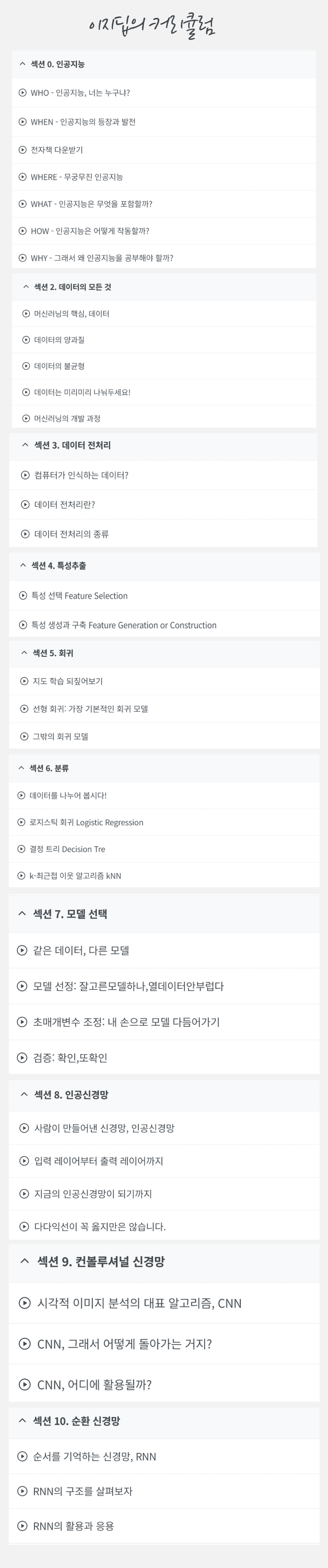Open lecture '특성 선택 Feature Selection'

[79, 596]
